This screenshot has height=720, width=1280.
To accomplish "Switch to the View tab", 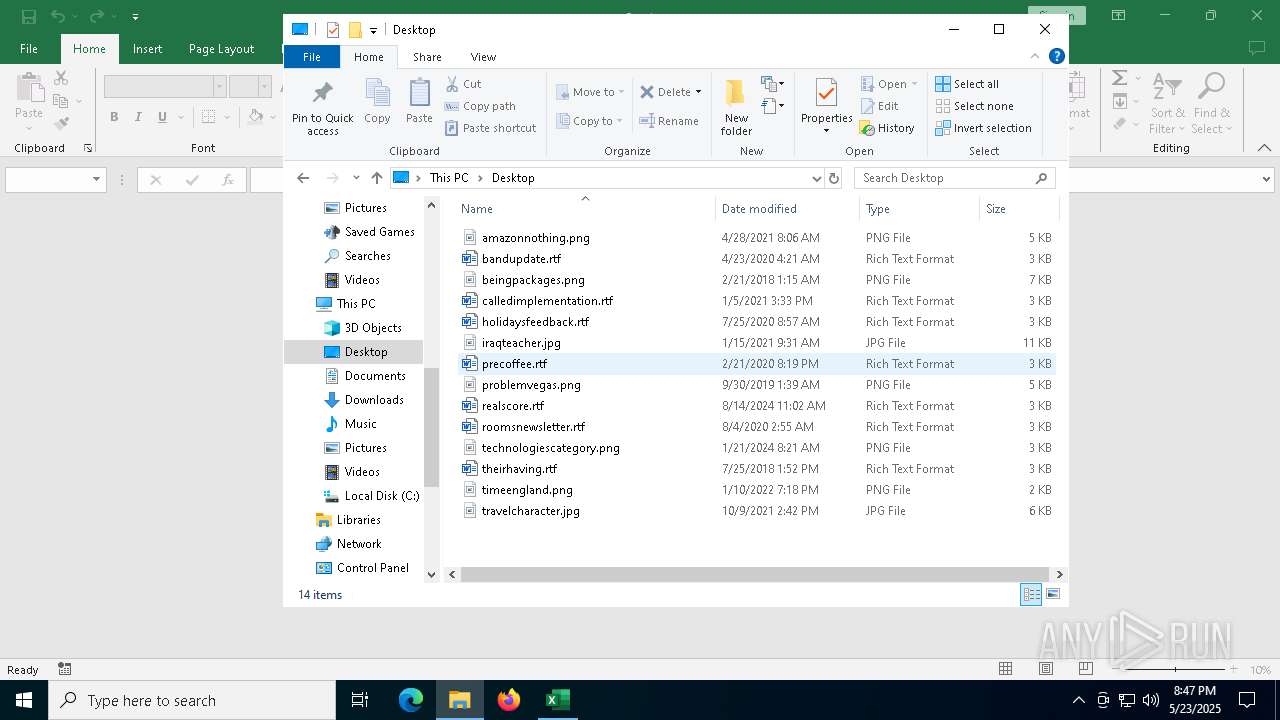I will pos(483,57).
